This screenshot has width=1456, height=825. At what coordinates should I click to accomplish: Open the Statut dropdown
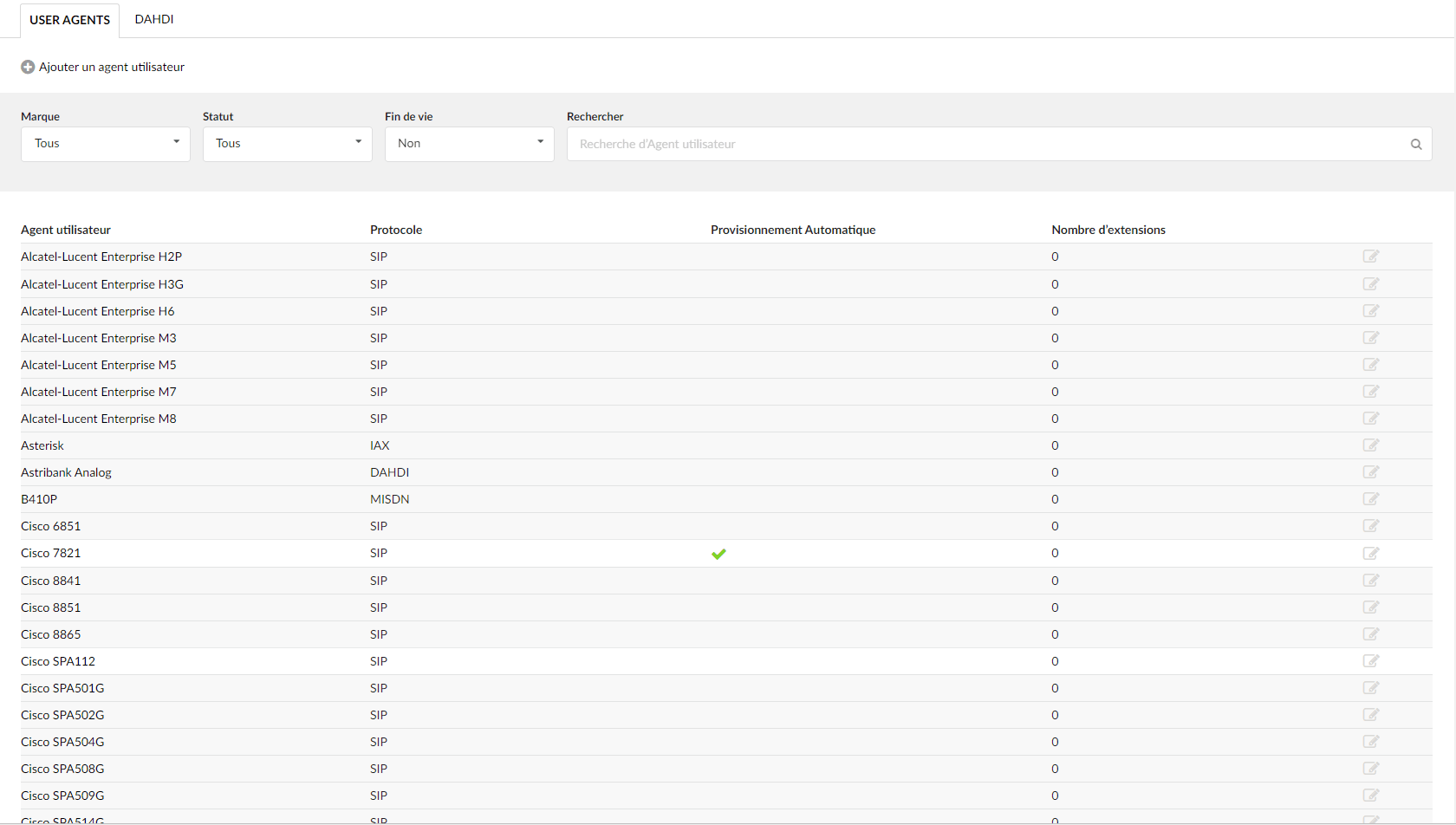[x=288, y=144]
